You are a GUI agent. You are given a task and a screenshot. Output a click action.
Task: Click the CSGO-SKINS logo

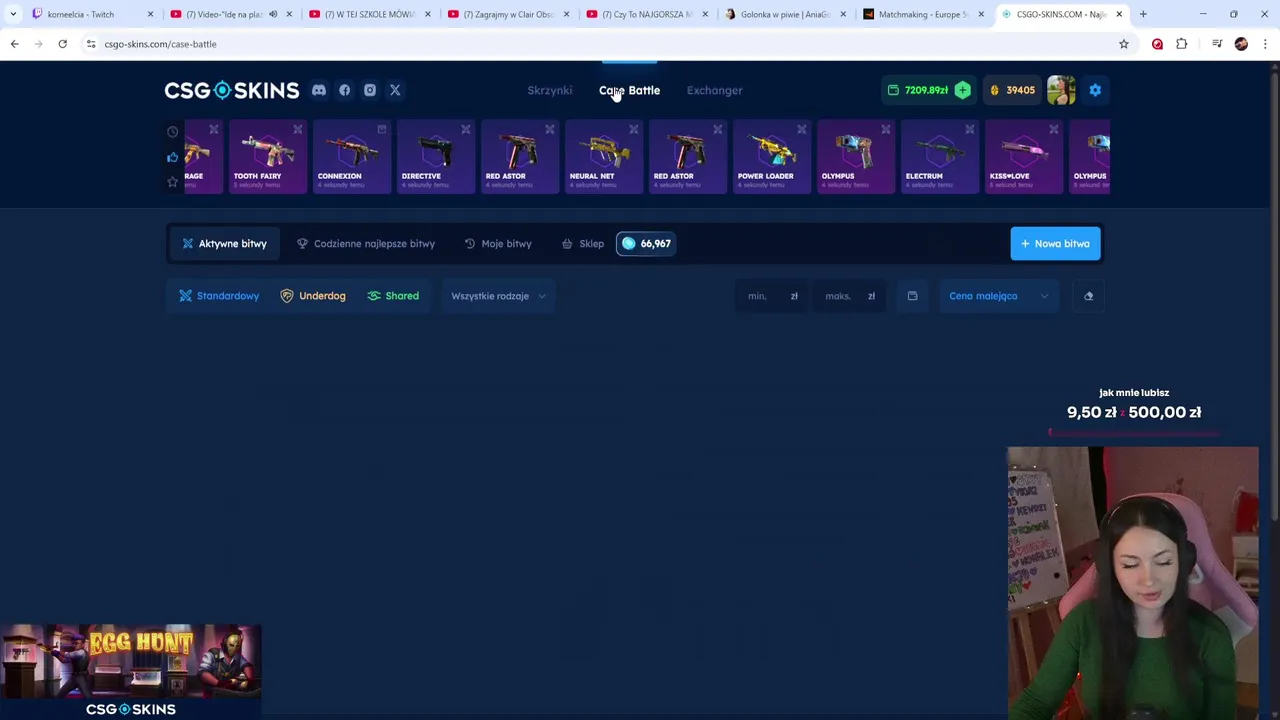232,90
